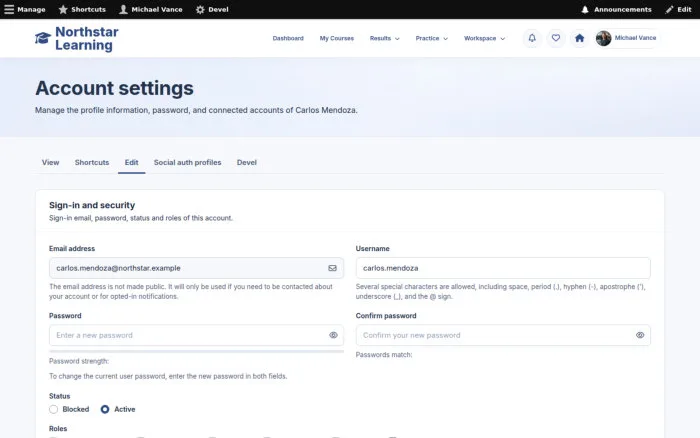
Task: Click the Northstar Learning graduation cap logo
Action: (43, 38)
